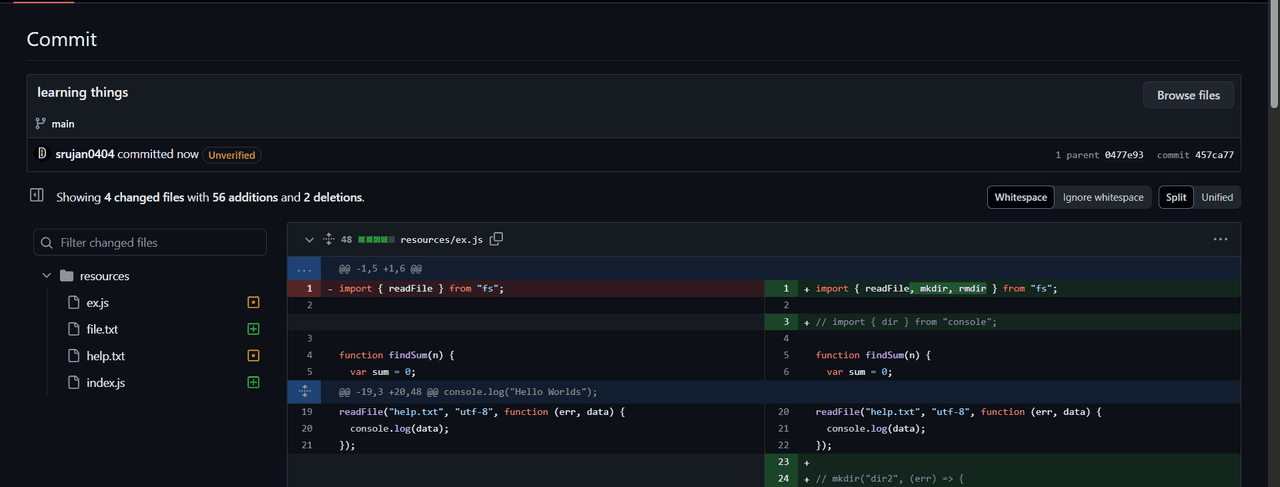Expand all lines icon in ex.js header
The width and height of the screenshot is (1280, 487).
328,239
